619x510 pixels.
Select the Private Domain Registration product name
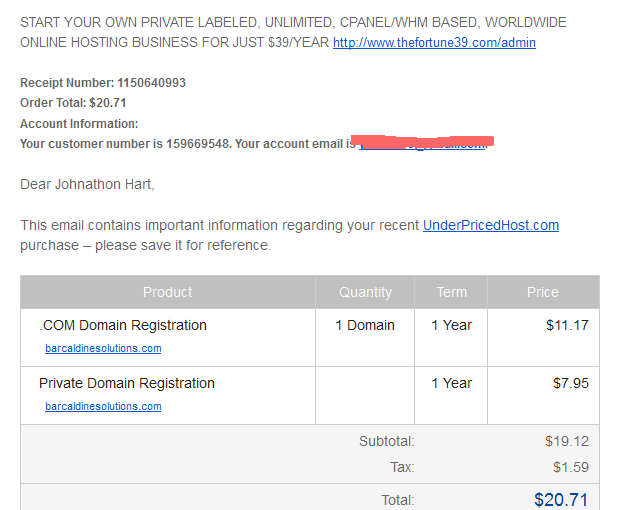point(127,383)
